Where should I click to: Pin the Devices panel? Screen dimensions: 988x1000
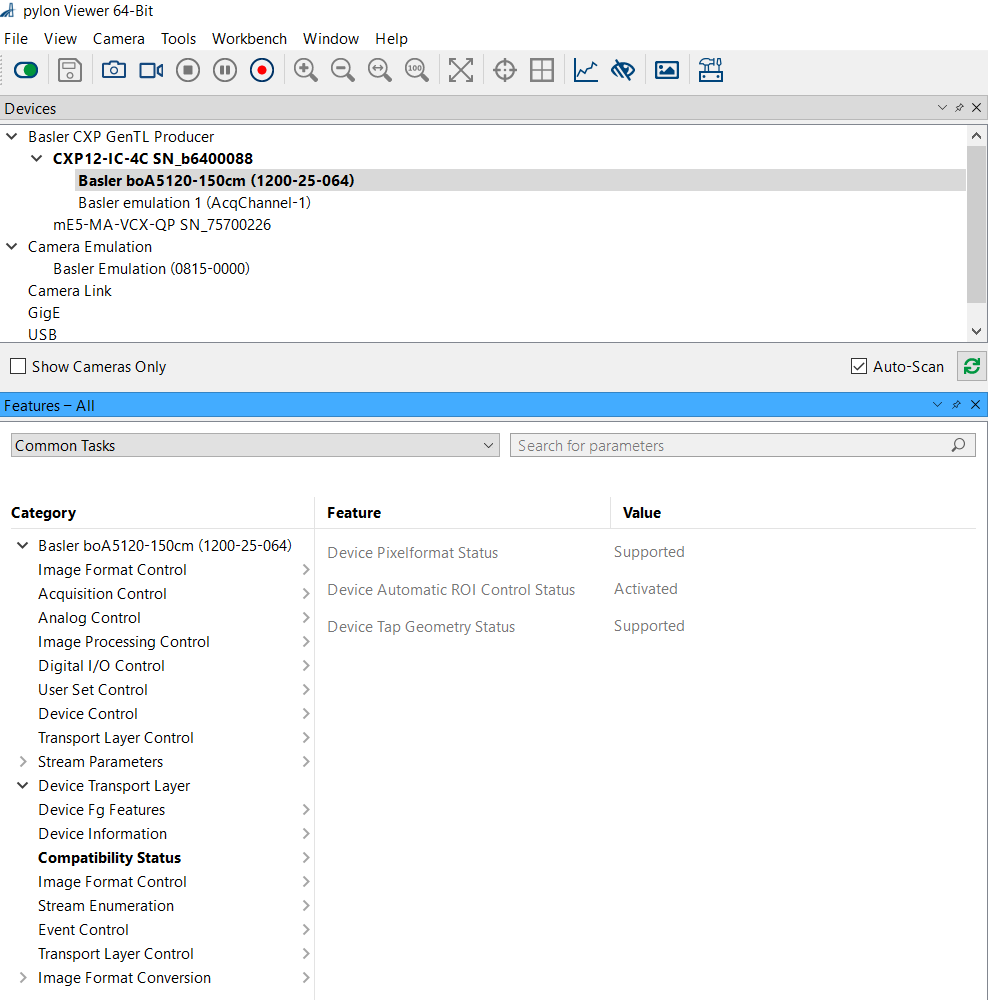pos(959,108)
